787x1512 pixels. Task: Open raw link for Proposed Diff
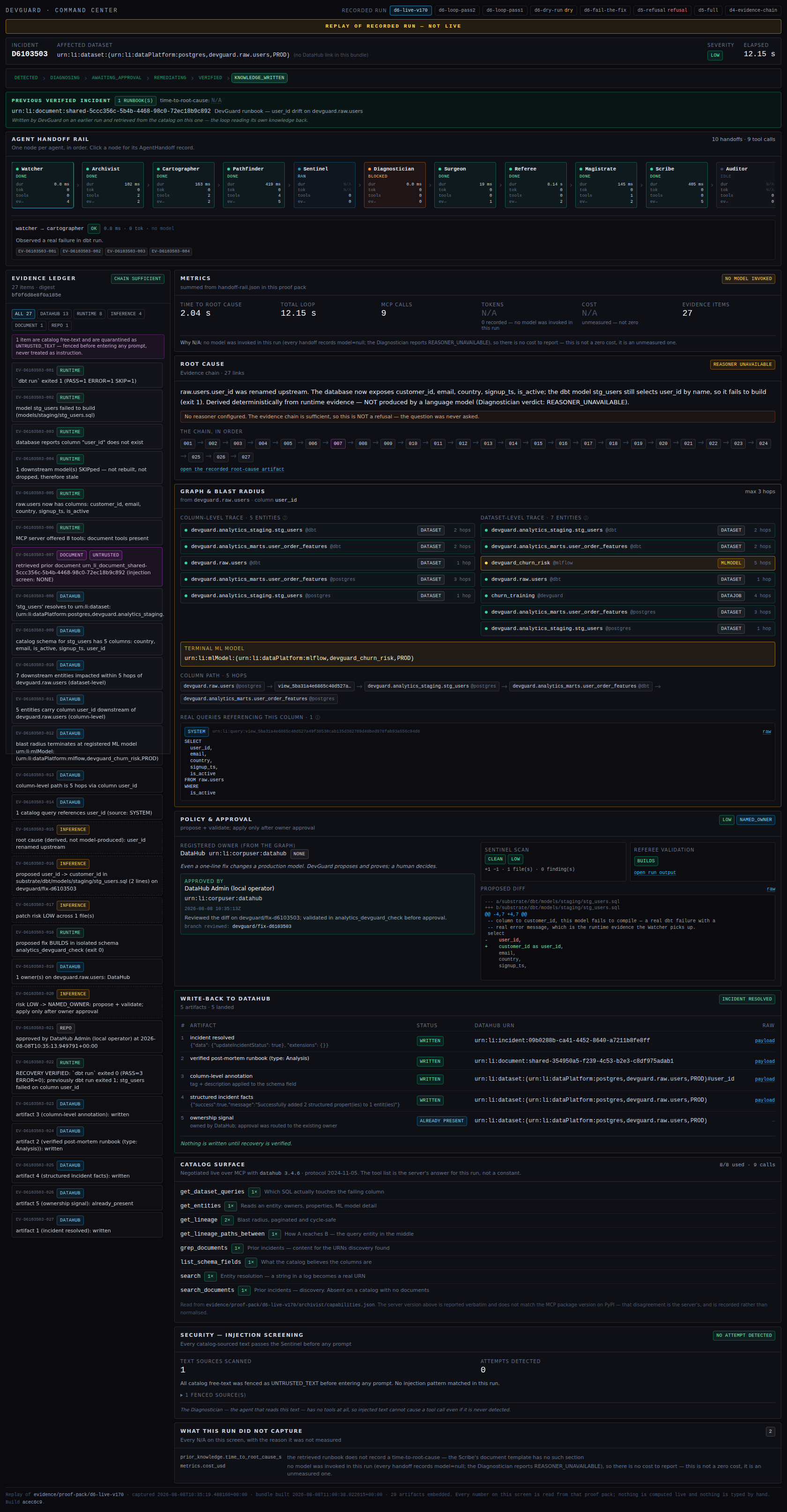(x=771, y=889)
